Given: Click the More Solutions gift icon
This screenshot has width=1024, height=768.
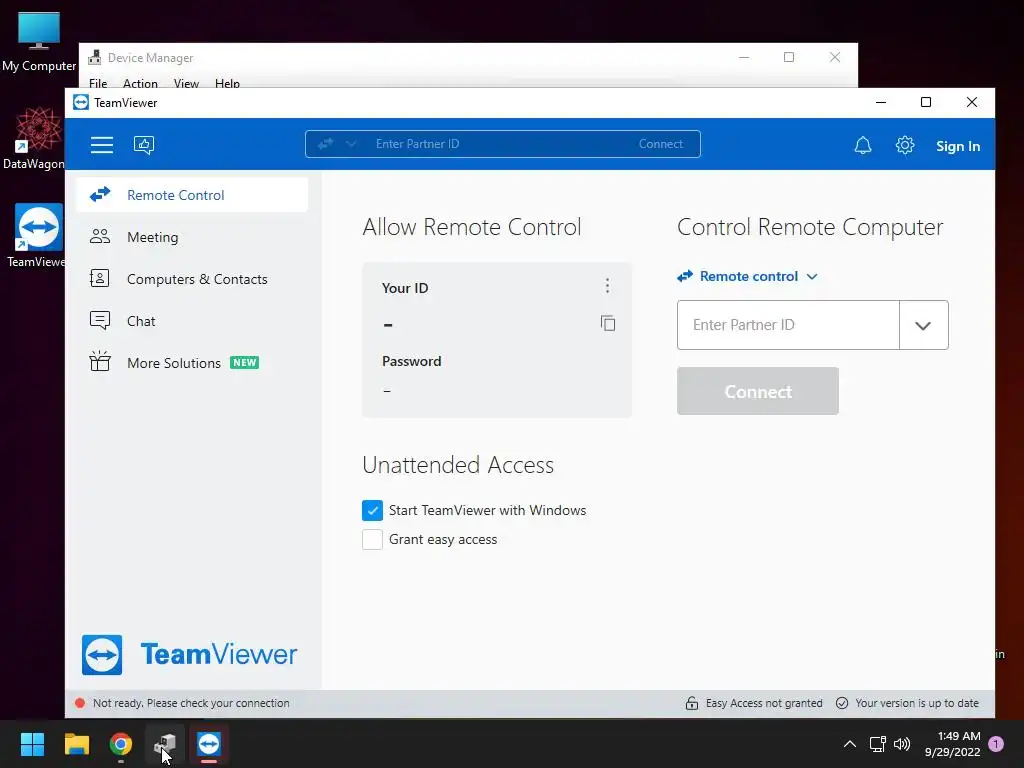Looking at the screenshot, I should tap(100, 361).
